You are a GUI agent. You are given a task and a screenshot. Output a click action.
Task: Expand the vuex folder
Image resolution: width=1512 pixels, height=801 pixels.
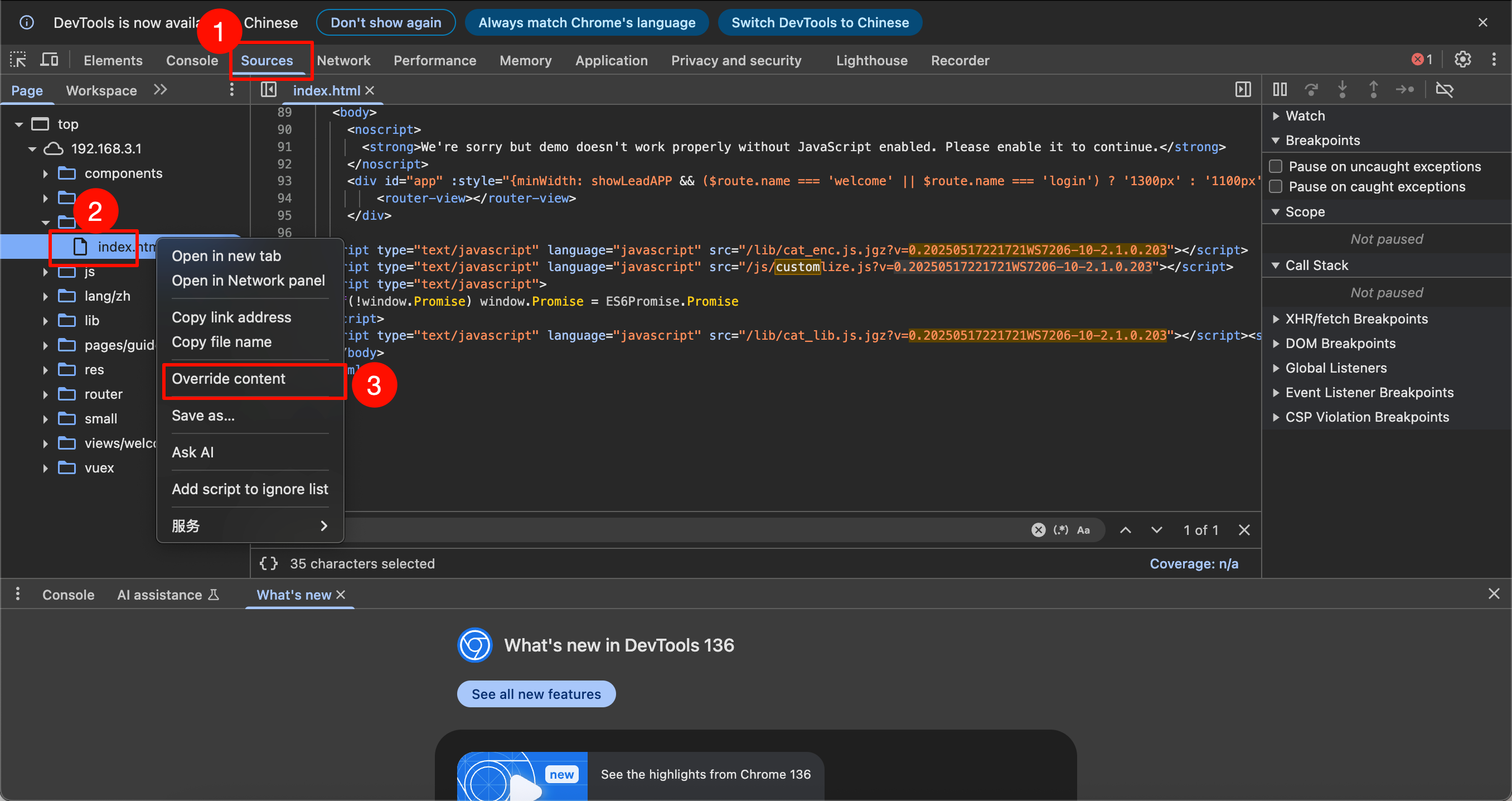pyautogui.click(x=45, y=468)
